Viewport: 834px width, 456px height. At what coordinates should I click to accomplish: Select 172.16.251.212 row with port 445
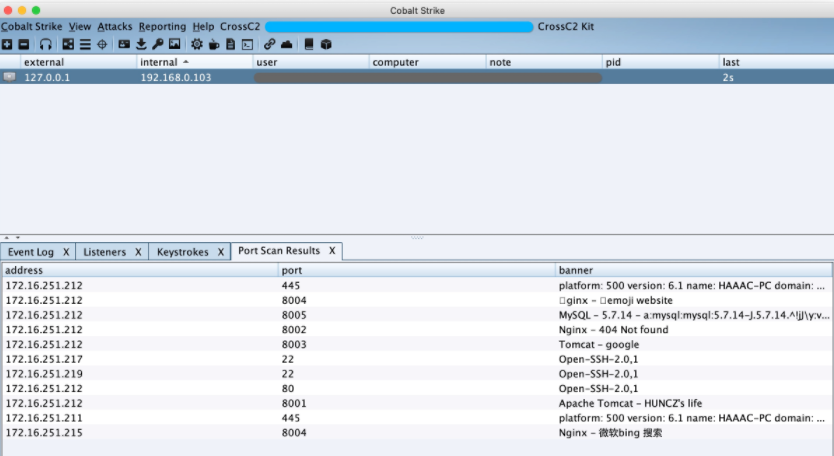point(417,286)
